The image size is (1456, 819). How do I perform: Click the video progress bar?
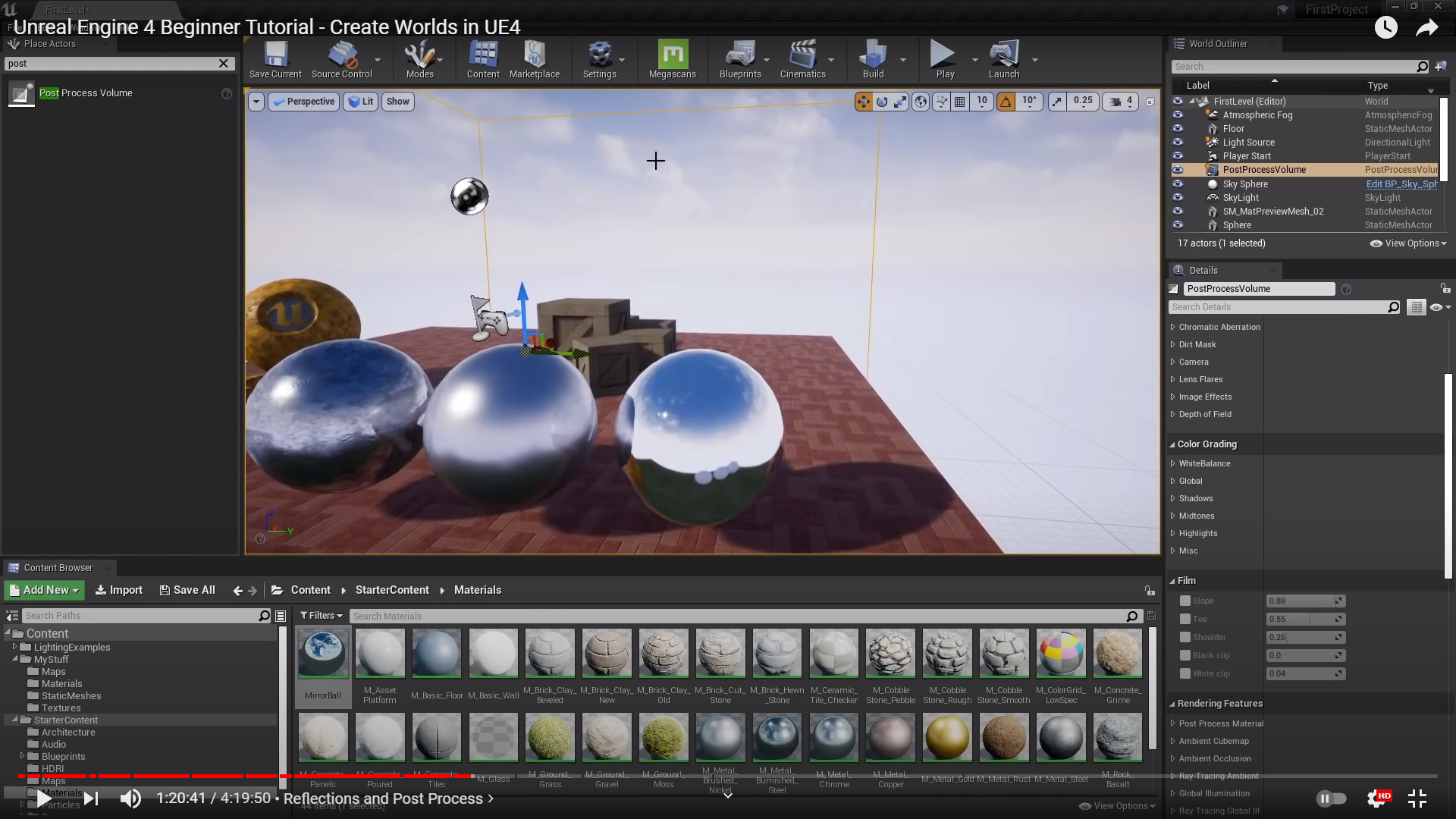point(728,776)
